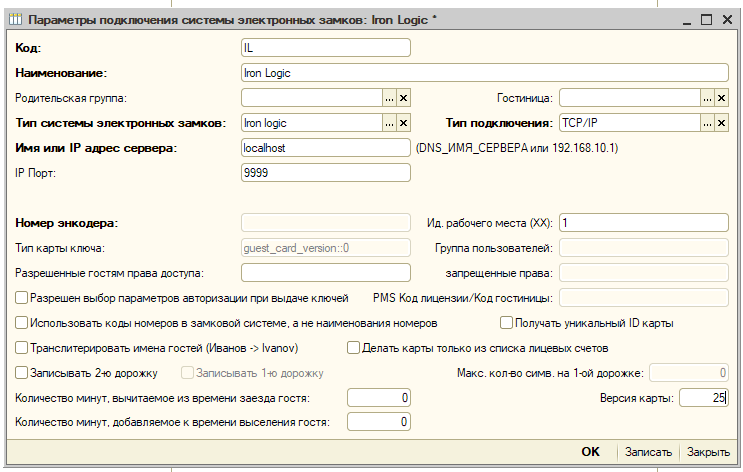The height and width of the screenshot is (472, 743).
Task: Close the window with title bar X
Action: pos(727,20)
